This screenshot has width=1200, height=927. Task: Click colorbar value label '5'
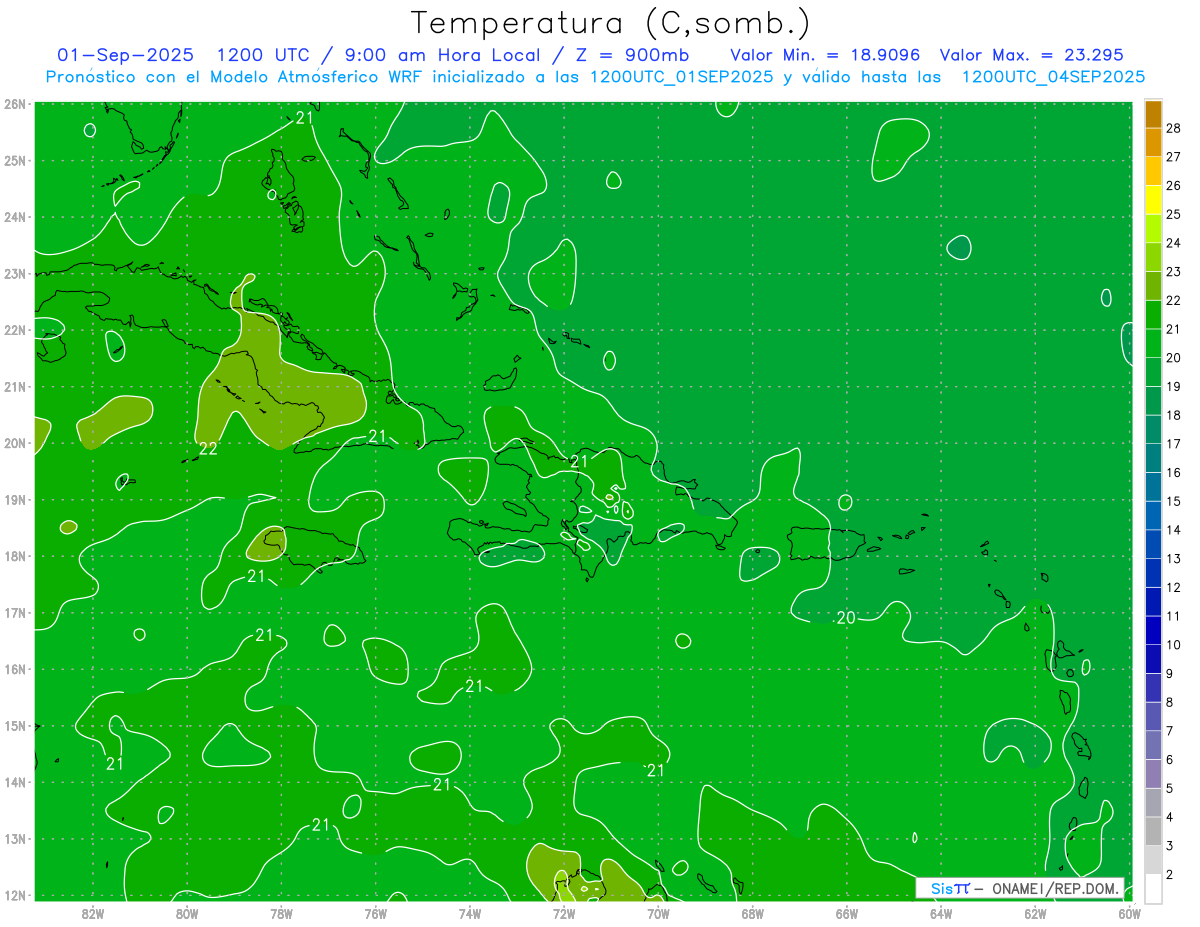point(1170,789)
